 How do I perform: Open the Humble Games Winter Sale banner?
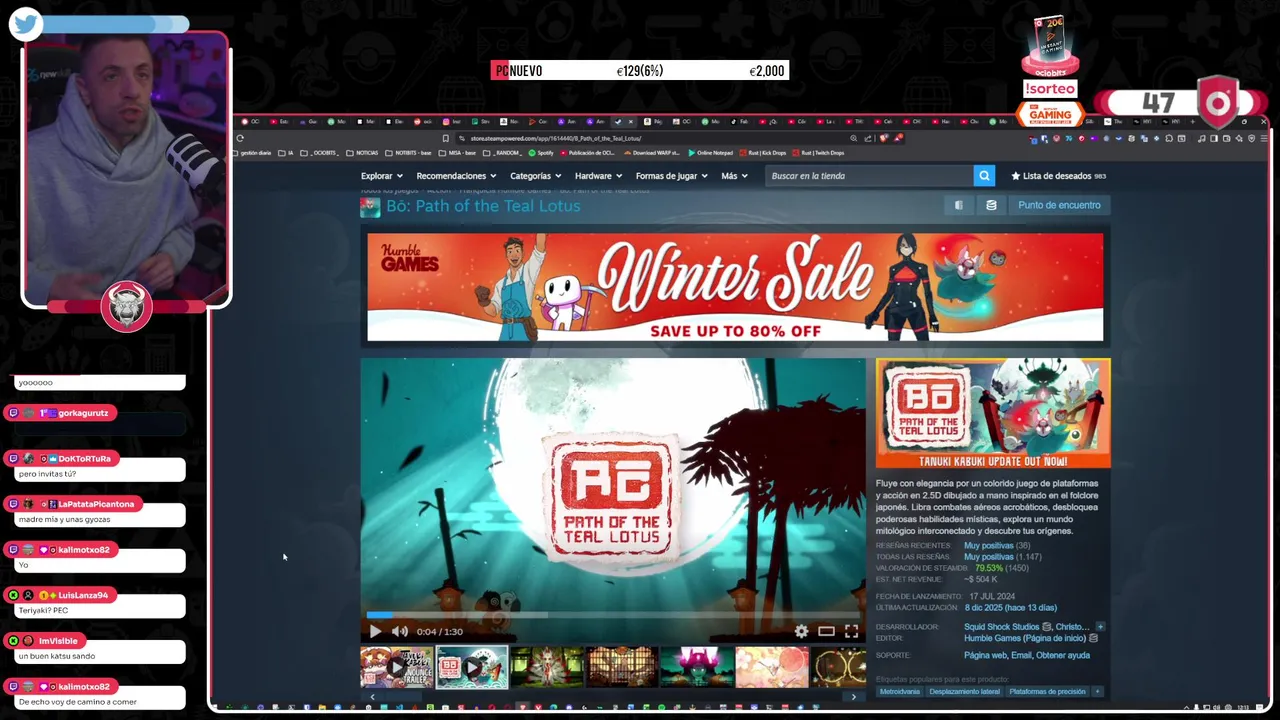click(735, 287)
